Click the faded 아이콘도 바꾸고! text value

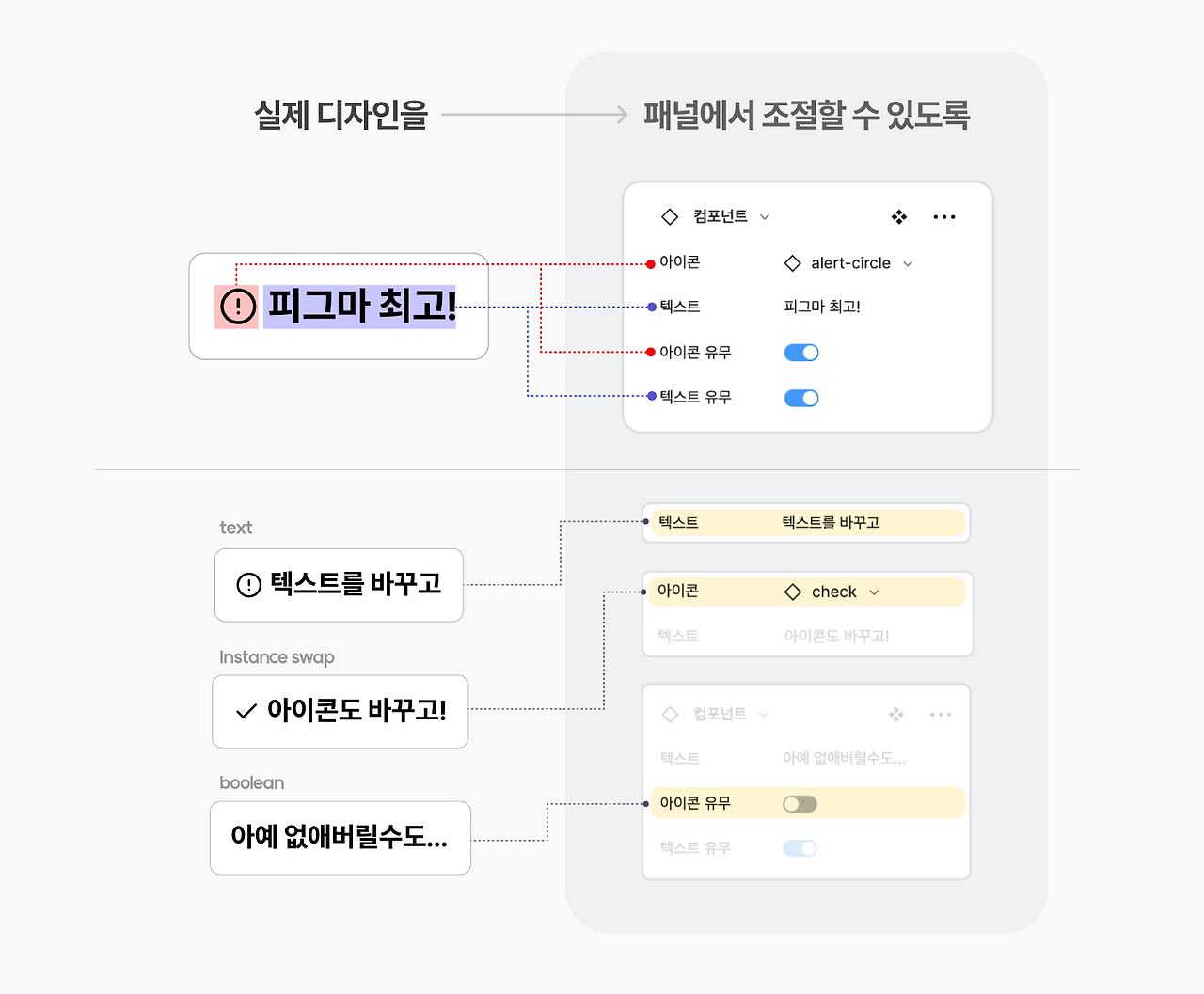[x=836, y=637]
